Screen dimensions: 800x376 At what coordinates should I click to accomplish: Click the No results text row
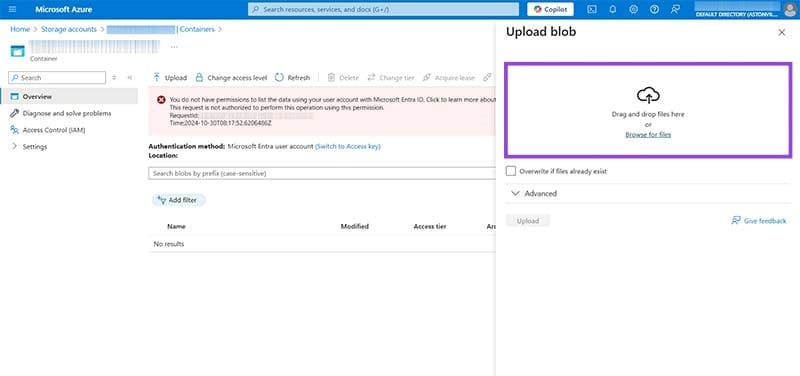pyautogui.click(x=169, y=244)
